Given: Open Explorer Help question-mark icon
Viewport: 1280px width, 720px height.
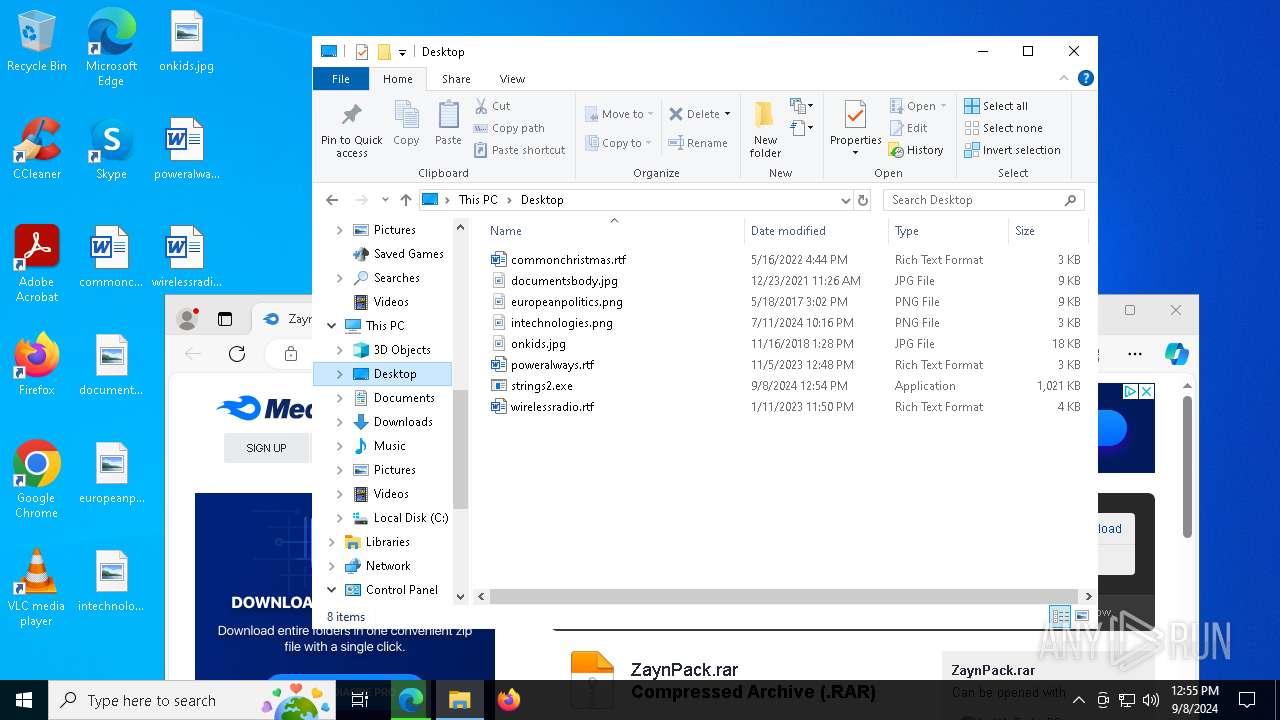Looking at the screenshot, I should (1086, 78).
